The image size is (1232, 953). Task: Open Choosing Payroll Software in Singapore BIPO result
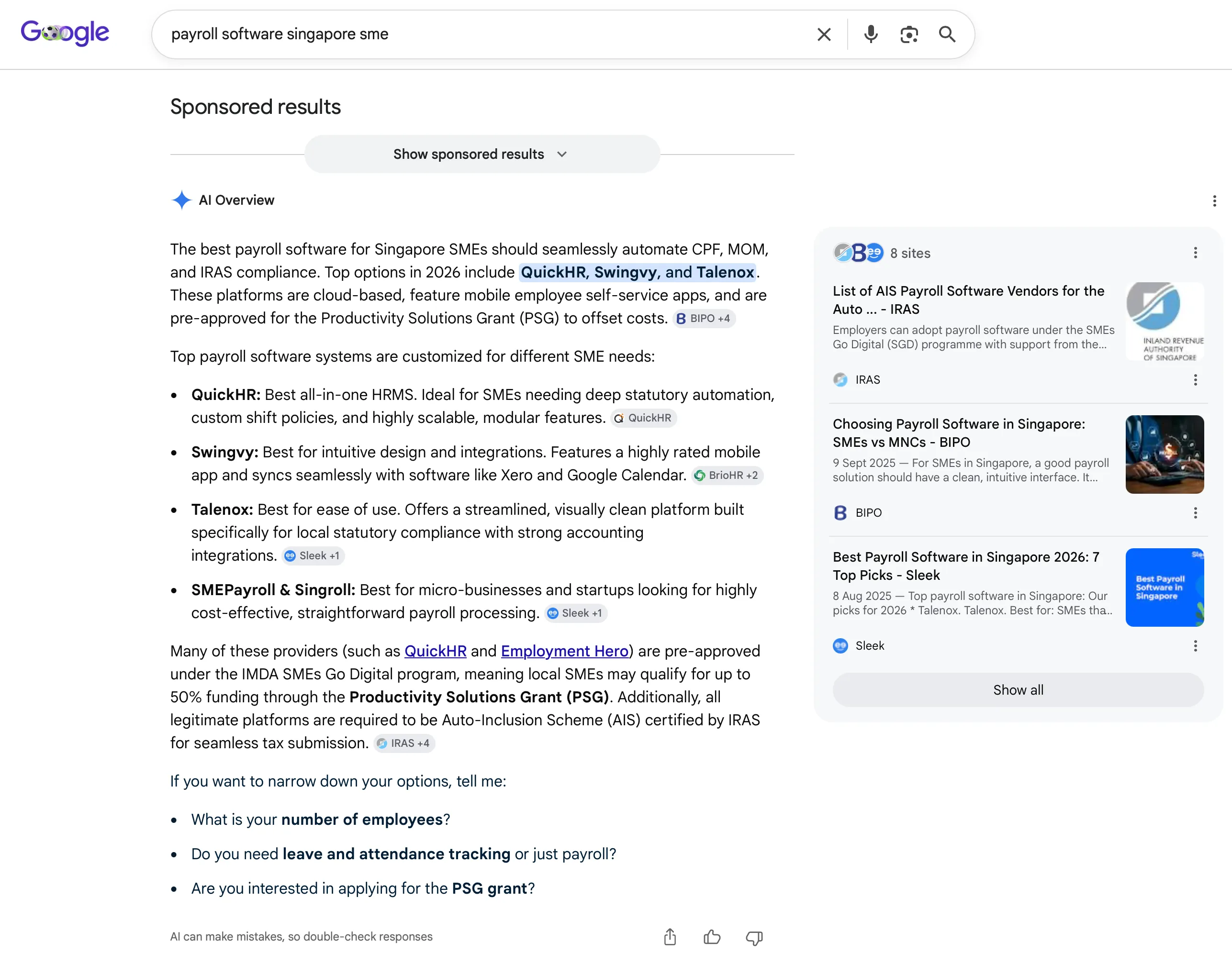(x=958, y=433)
